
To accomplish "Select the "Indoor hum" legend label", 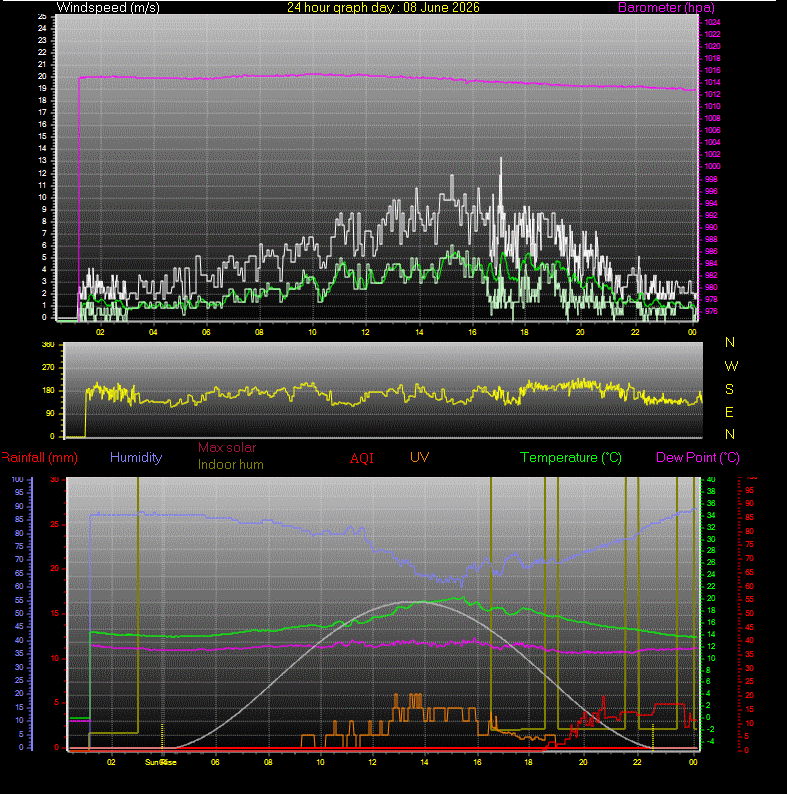I will (230, 465).
